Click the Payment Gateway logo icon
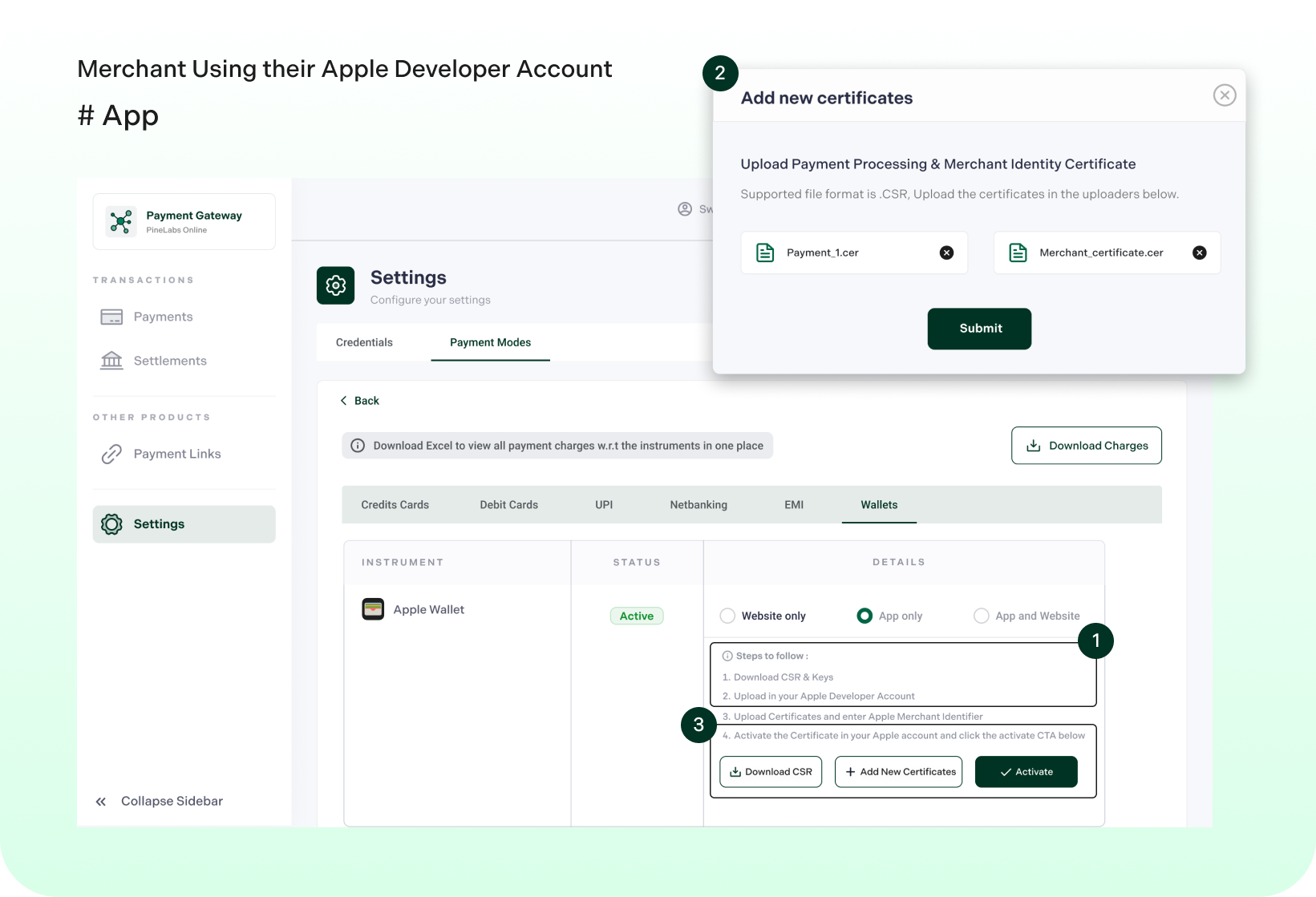This screenshot has height=897, width=1316. pos(120,221)
